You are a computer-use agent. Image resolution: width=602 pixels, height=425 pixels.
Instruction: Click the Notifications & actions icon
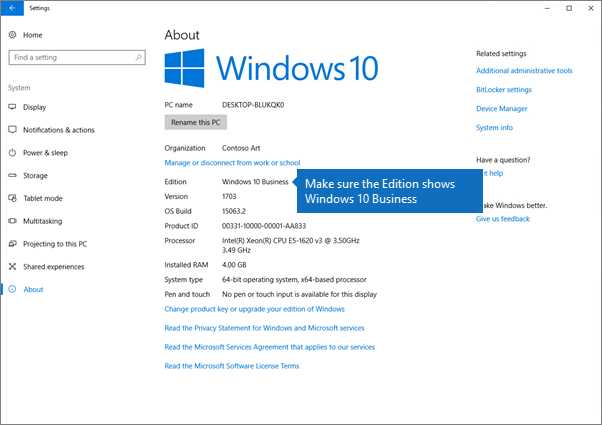12,130
